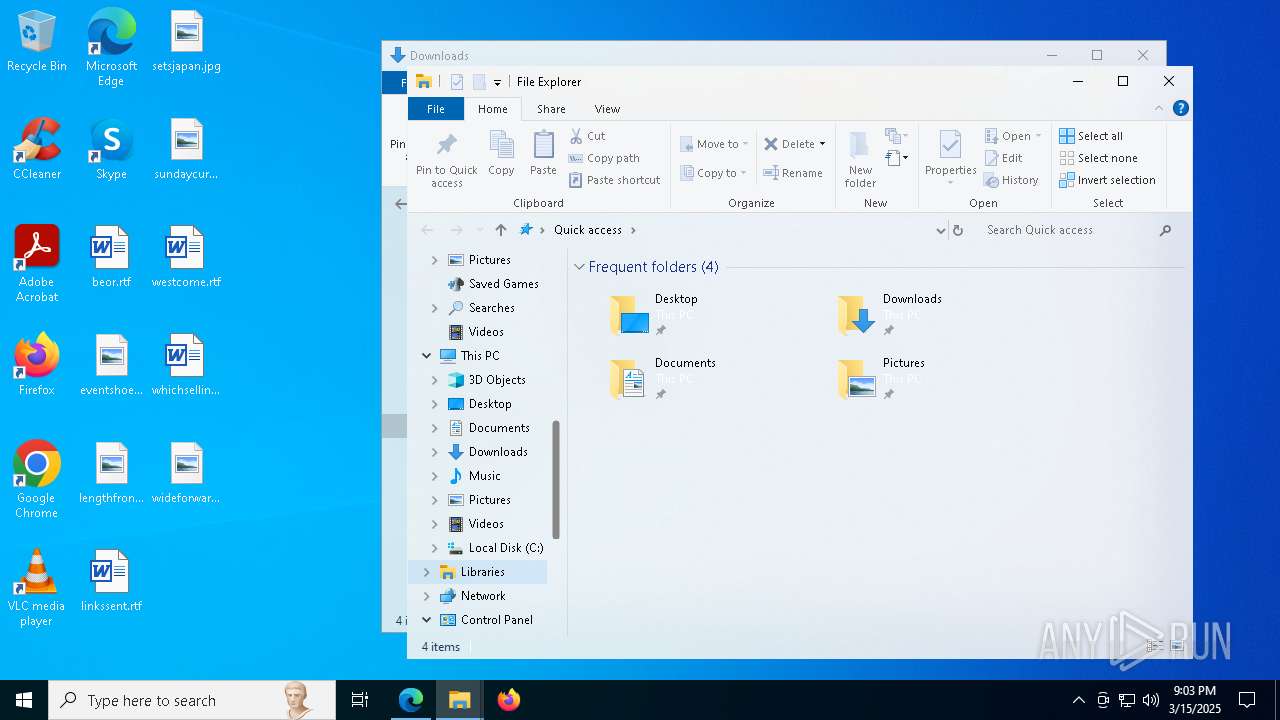1280x720 pixels.
Task: Switch to the View ribbon tab
Action: tap(607, 109)
